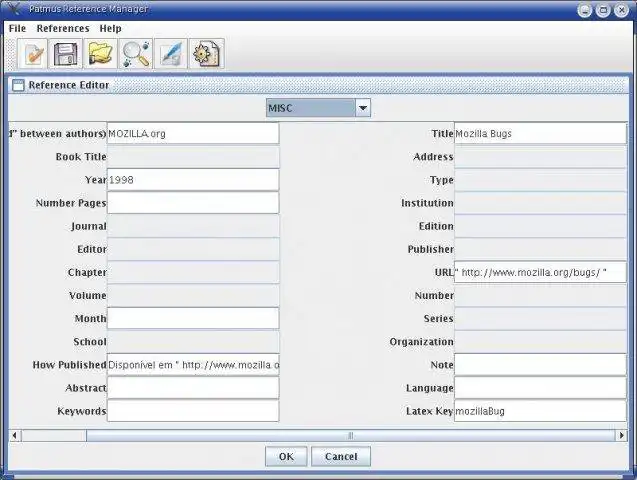The image size is (637, 480).
Task: Click the disabled Publisher field
Action: click(x=540, y=249)
